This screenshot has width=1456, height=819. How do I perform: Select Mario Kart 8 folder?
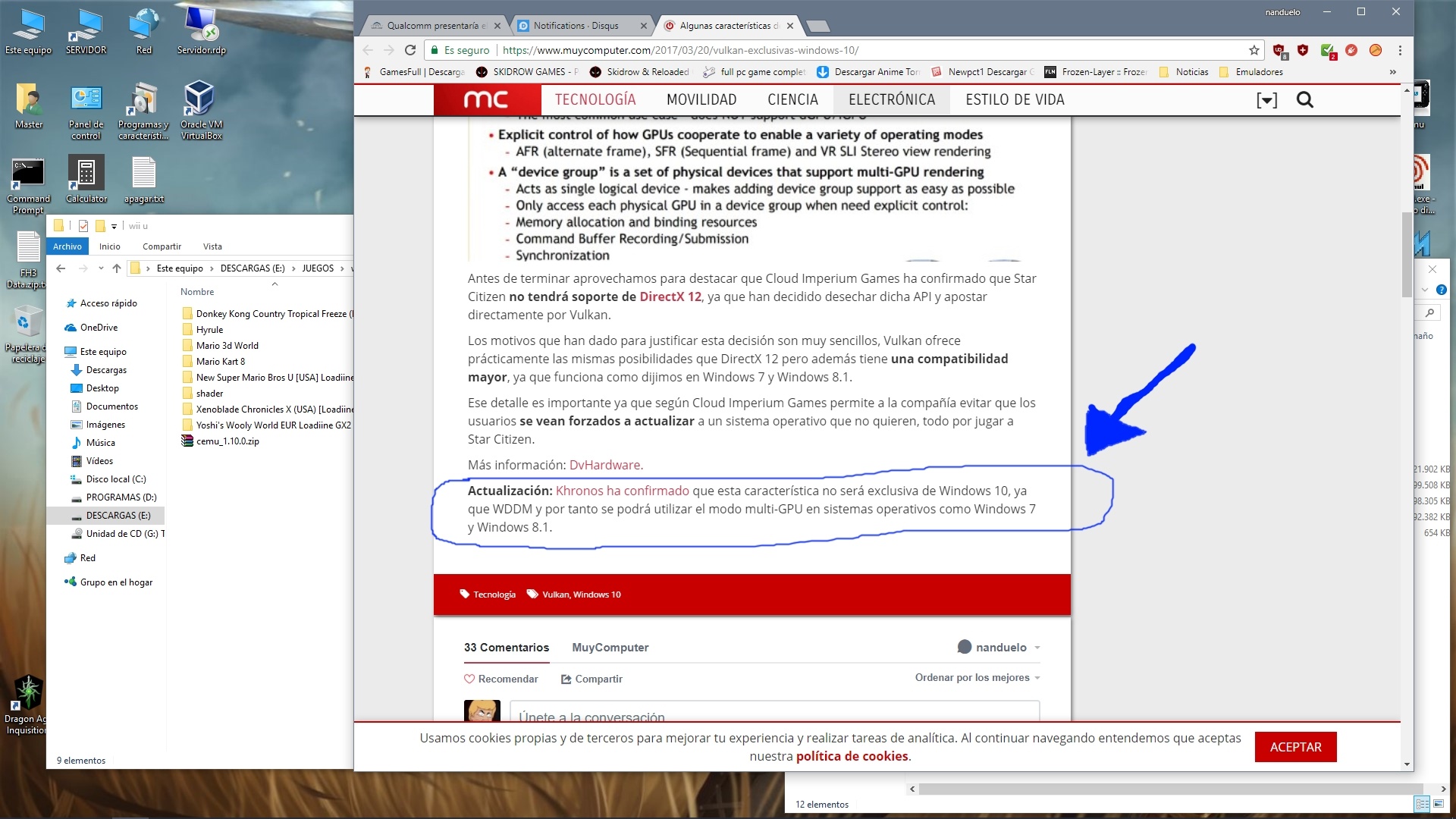(220, 361)
